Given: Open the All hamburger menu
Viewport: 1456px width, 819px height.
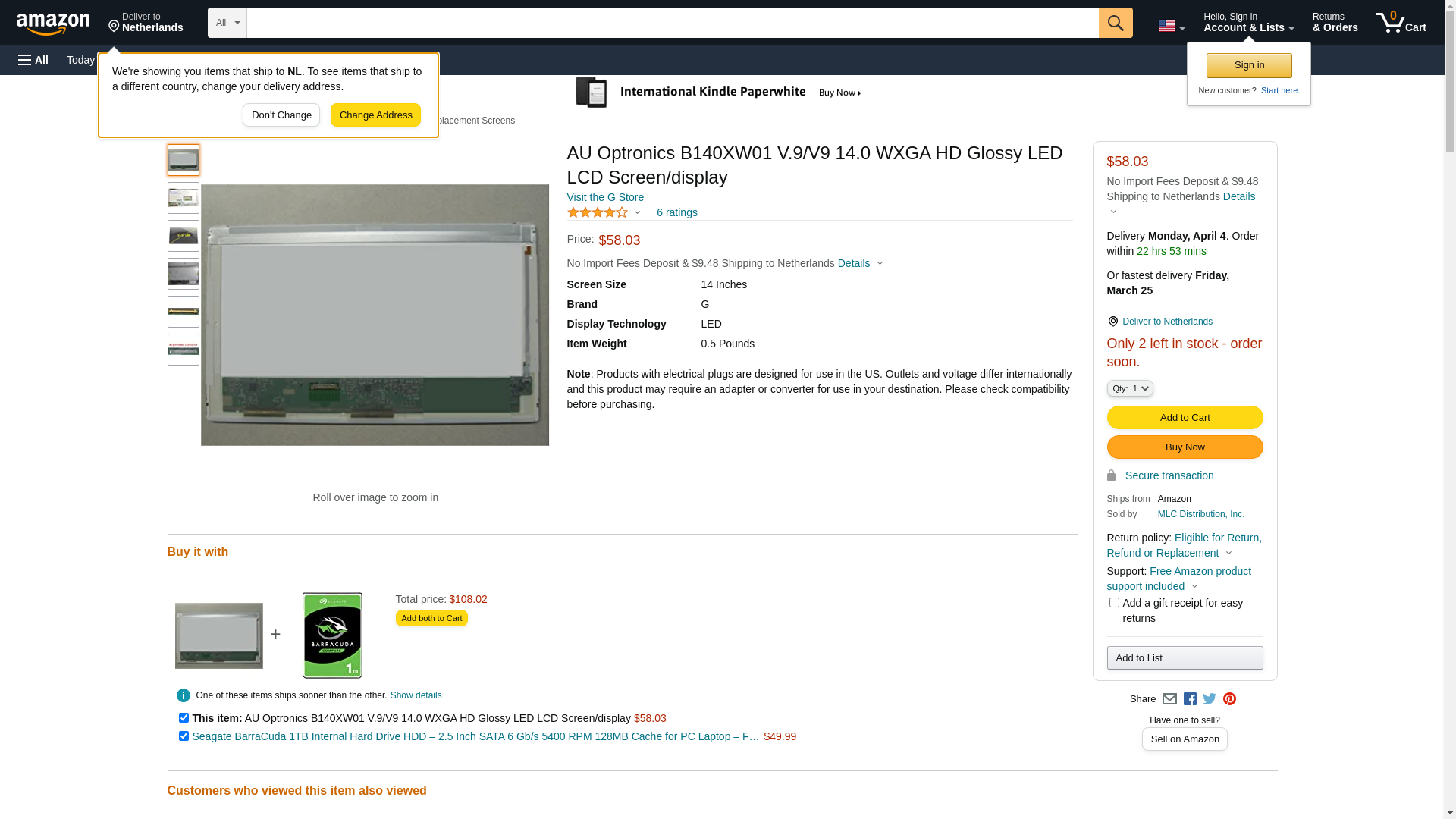Looking at the screenshot, I should [33, 60].
